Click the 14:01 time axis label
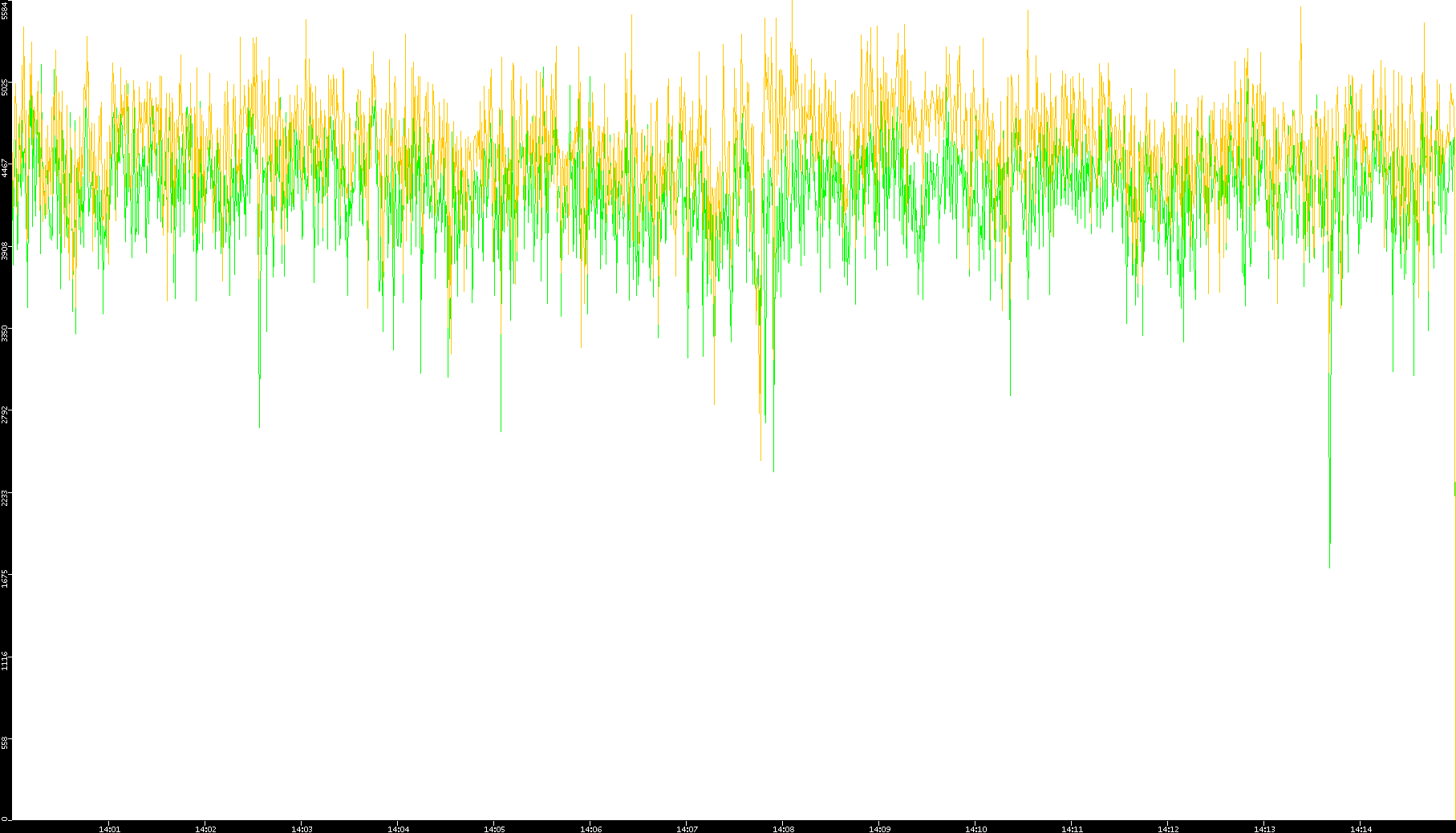 109,829
